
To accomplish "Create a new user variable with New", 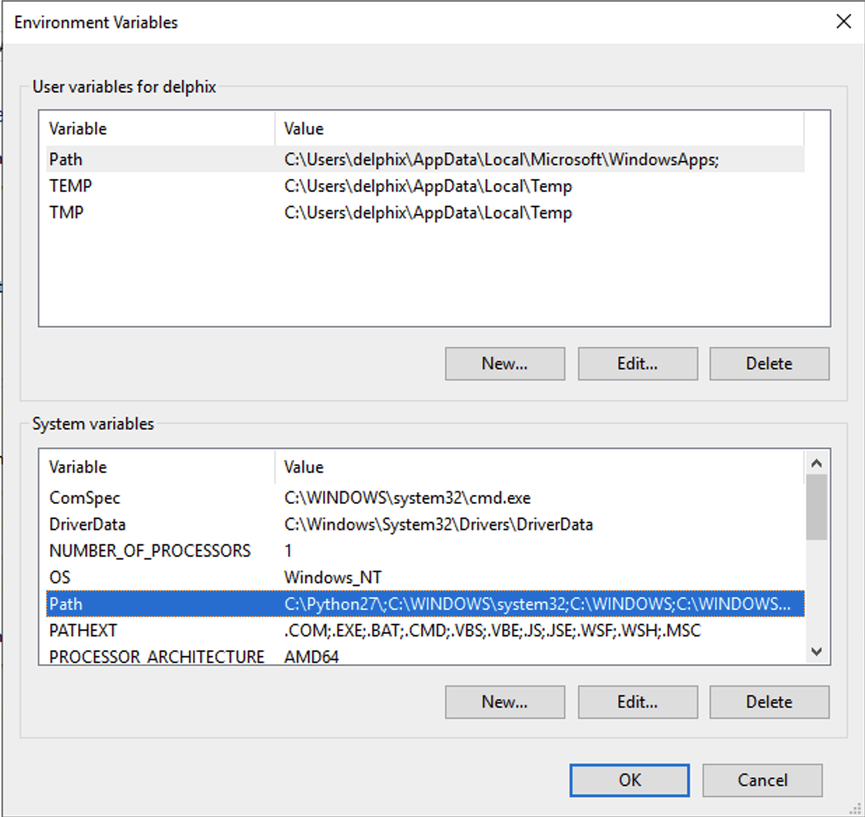I will [504, 363].
